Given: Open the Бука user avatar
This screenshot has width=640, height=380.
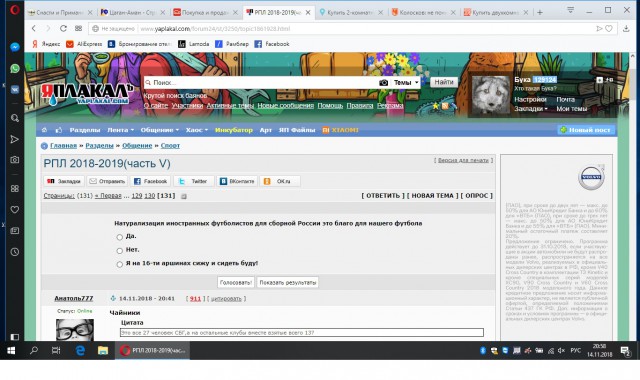Looking at the screenshot, I should tap(491, 96).
